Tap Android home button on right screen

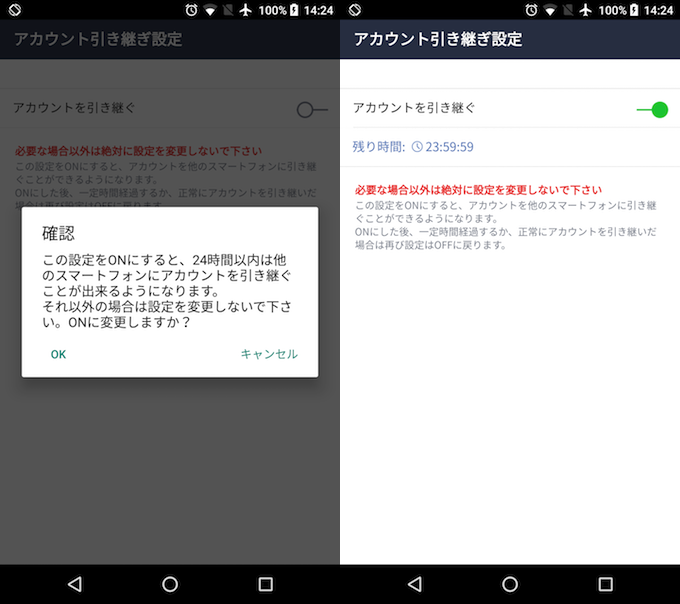click(x=510, y=584)
